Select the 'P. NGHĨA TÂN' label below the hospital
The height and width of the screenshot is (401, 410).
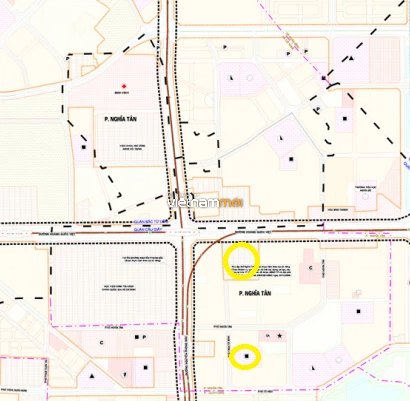coord(120,119)
